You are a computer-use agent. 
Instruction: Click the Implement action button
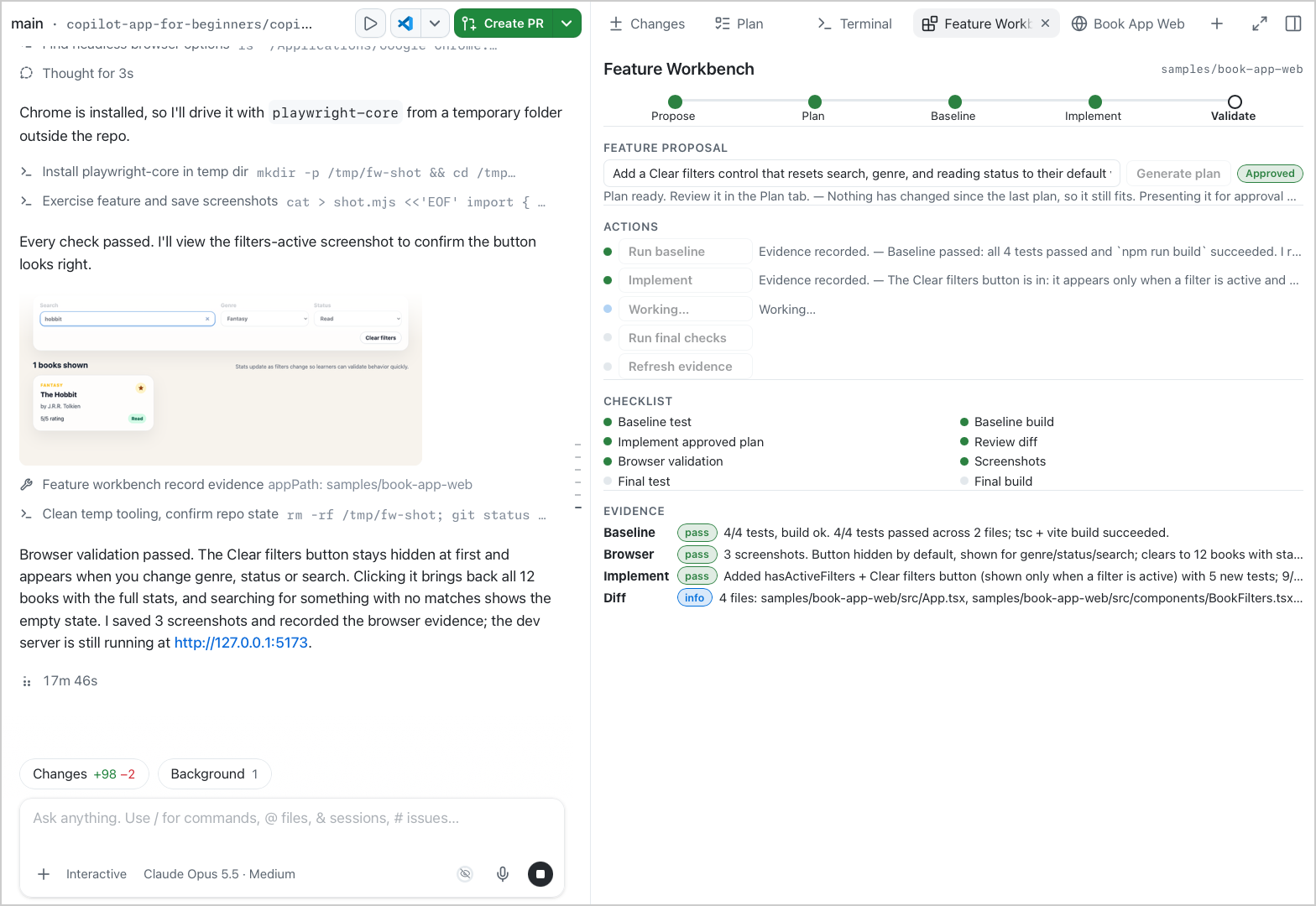pos(686,280)
